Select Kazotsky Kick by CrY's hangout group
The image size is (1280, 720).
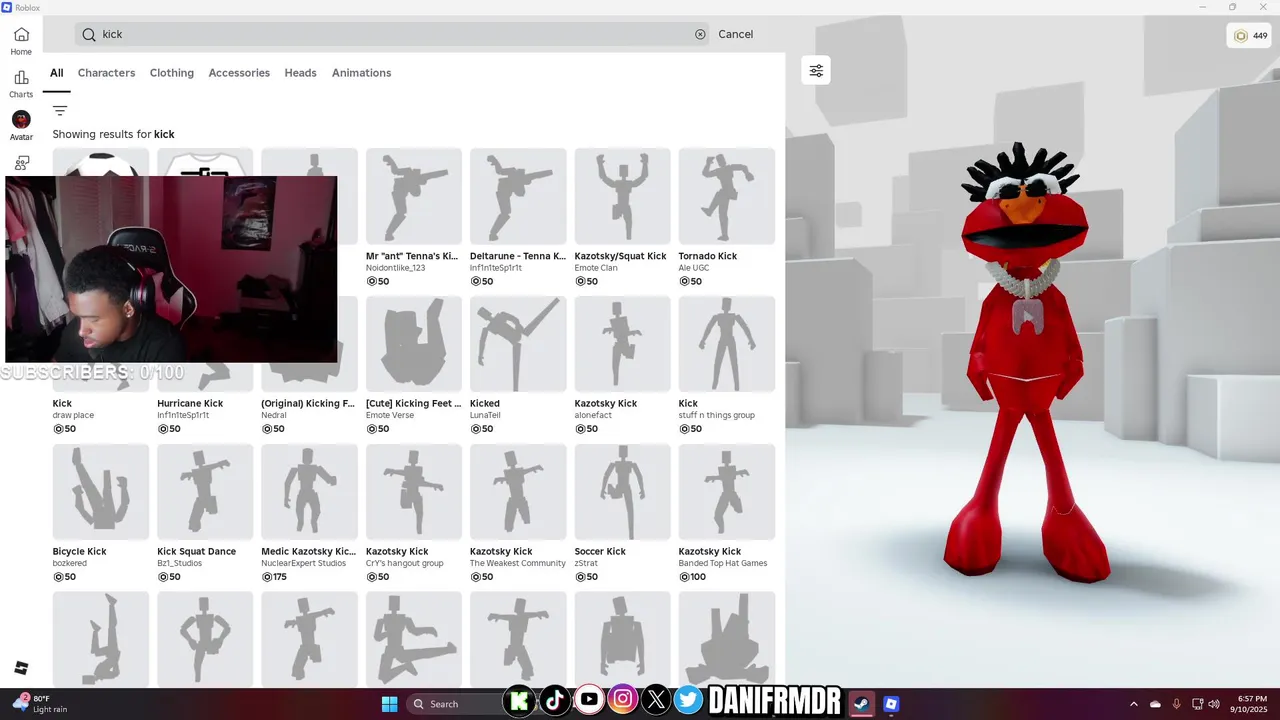click(x=413, y=492)
